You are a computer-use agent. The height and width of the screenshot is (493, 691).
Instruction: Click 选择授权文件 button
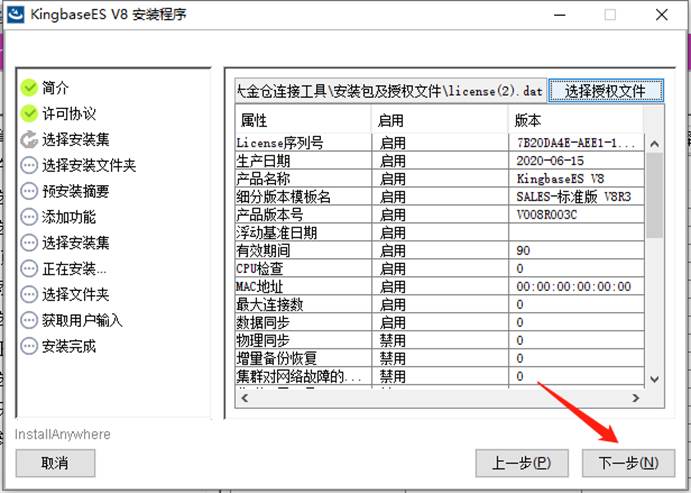606,91
